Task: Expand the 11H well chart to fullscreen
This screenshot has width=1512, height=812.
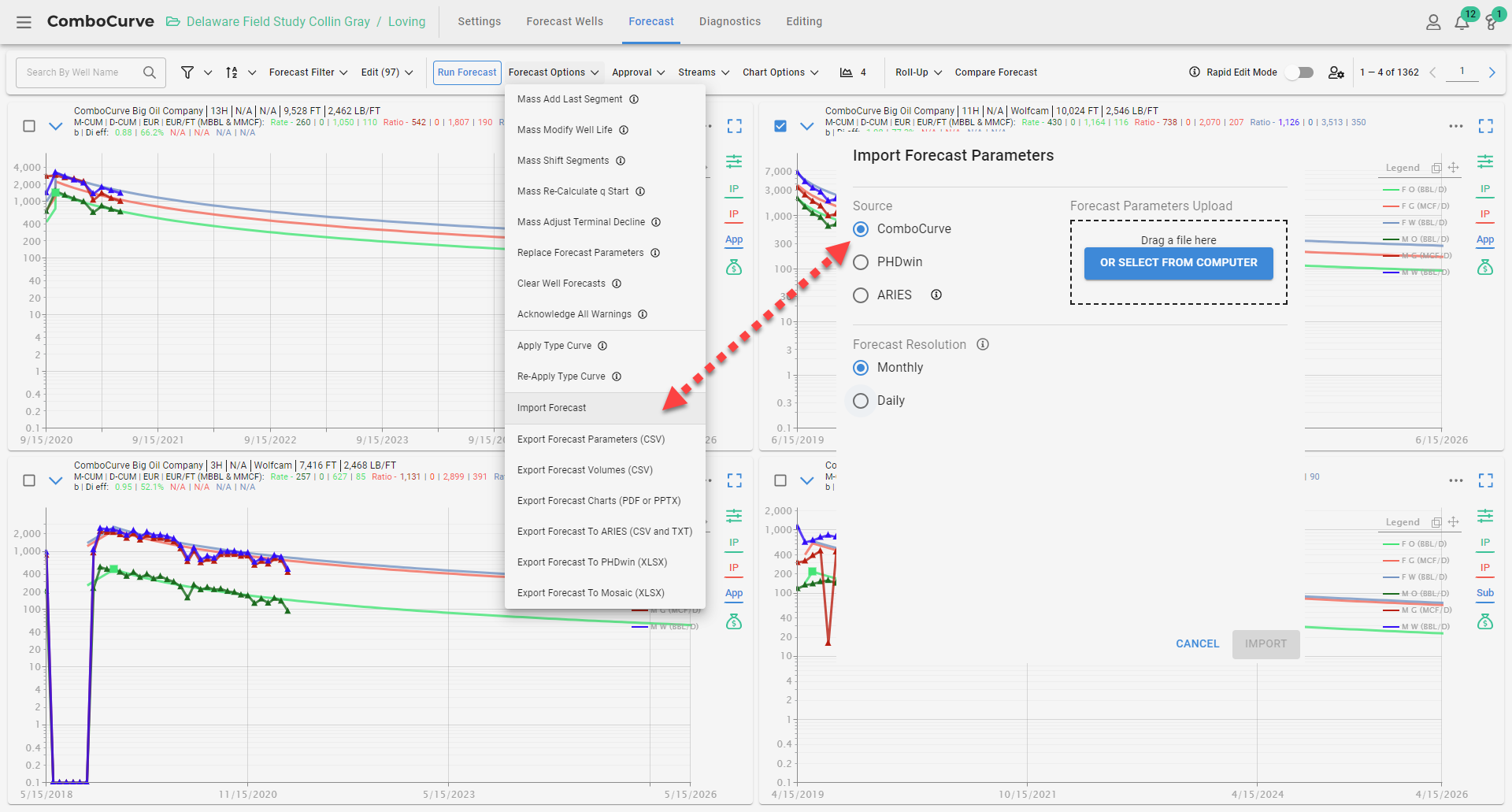Action: pyautogui.click(x=1486, y=126)
